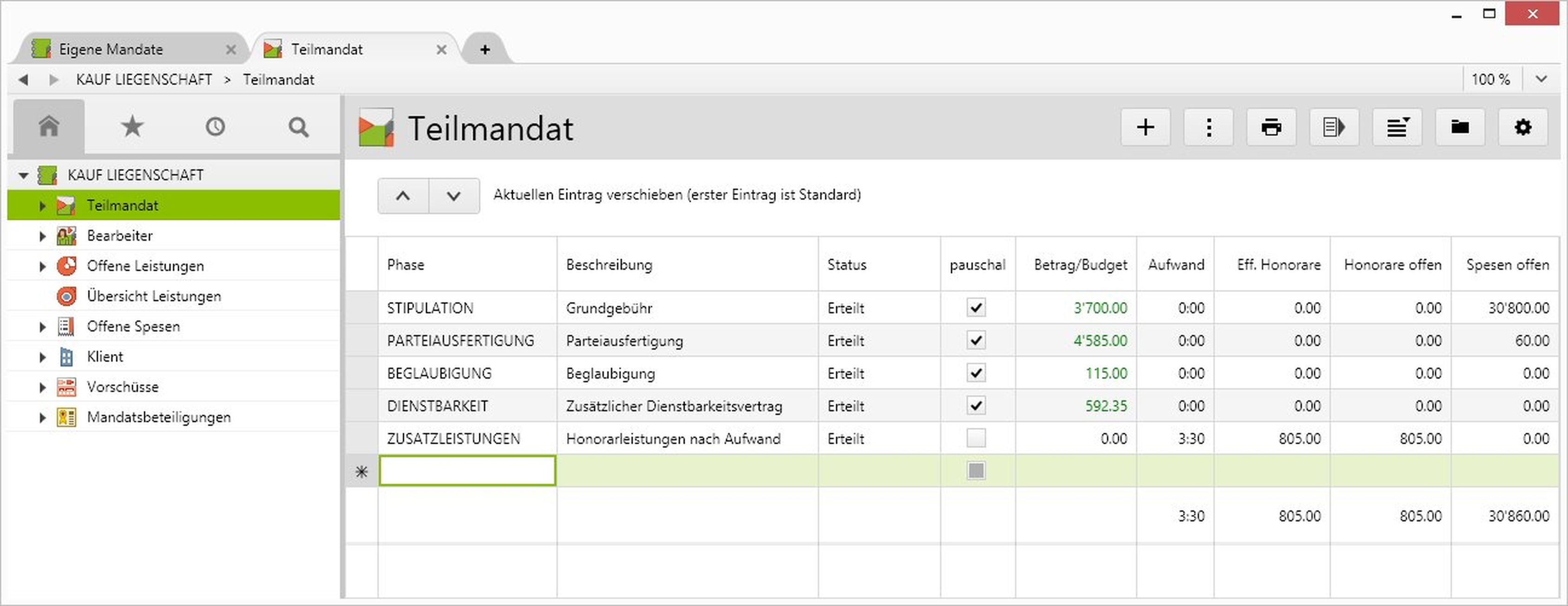The width and height of the screenshot is (1568, 606).
Task: Check pauschal for the ZUSATZLEISTUNGEN row
Action: pyautogui.click(x=976, y=438)
